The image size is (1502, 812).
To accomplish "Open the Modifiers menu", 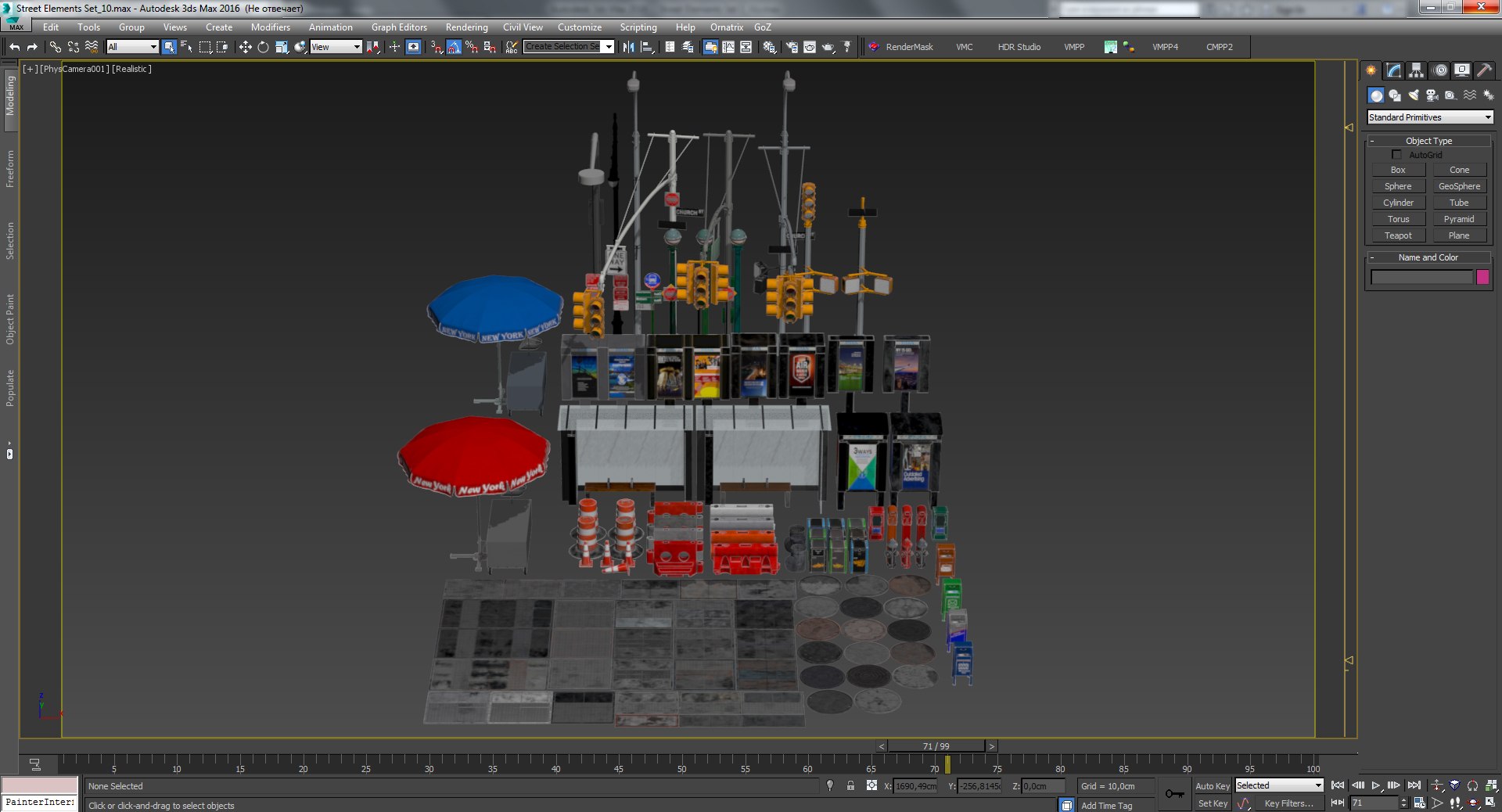I will (x=270, y=27).
